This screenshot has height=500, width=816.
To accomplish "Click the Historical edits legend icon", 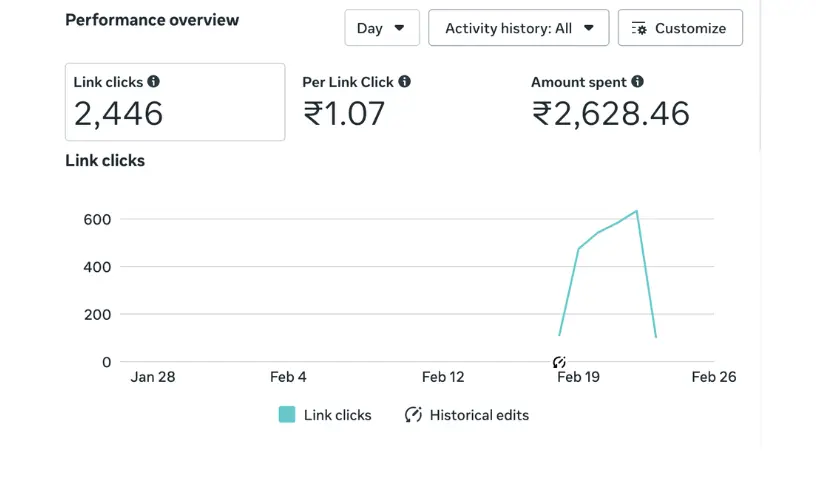I will (413, 415).
